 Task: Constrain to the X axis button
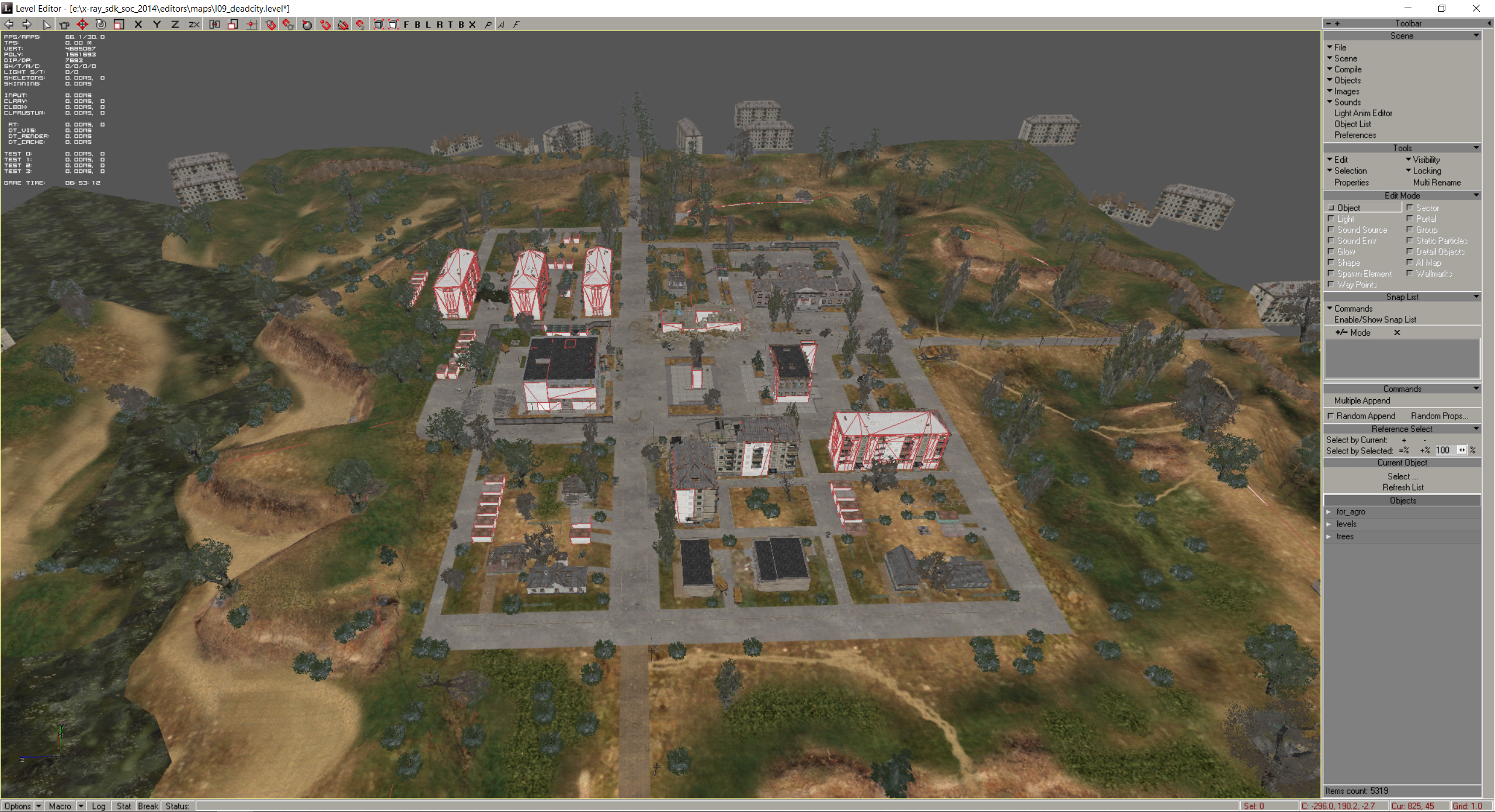[138, 25]
